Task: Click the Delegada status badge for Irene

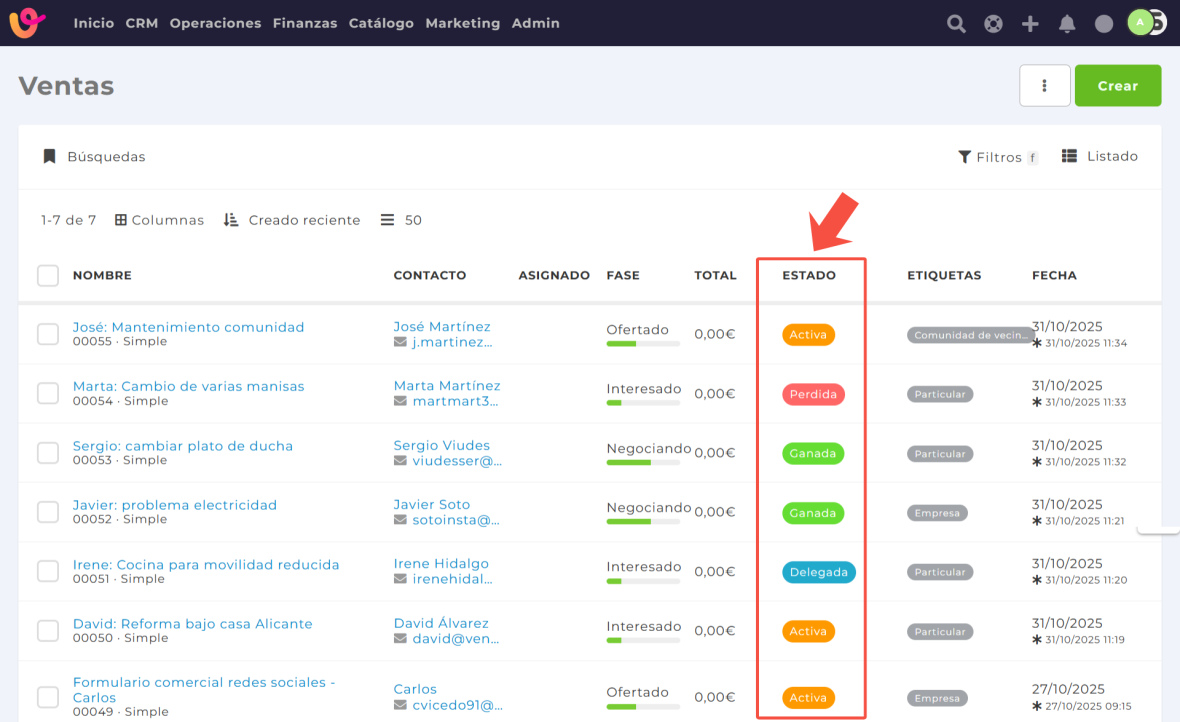Action: (818, 573)
